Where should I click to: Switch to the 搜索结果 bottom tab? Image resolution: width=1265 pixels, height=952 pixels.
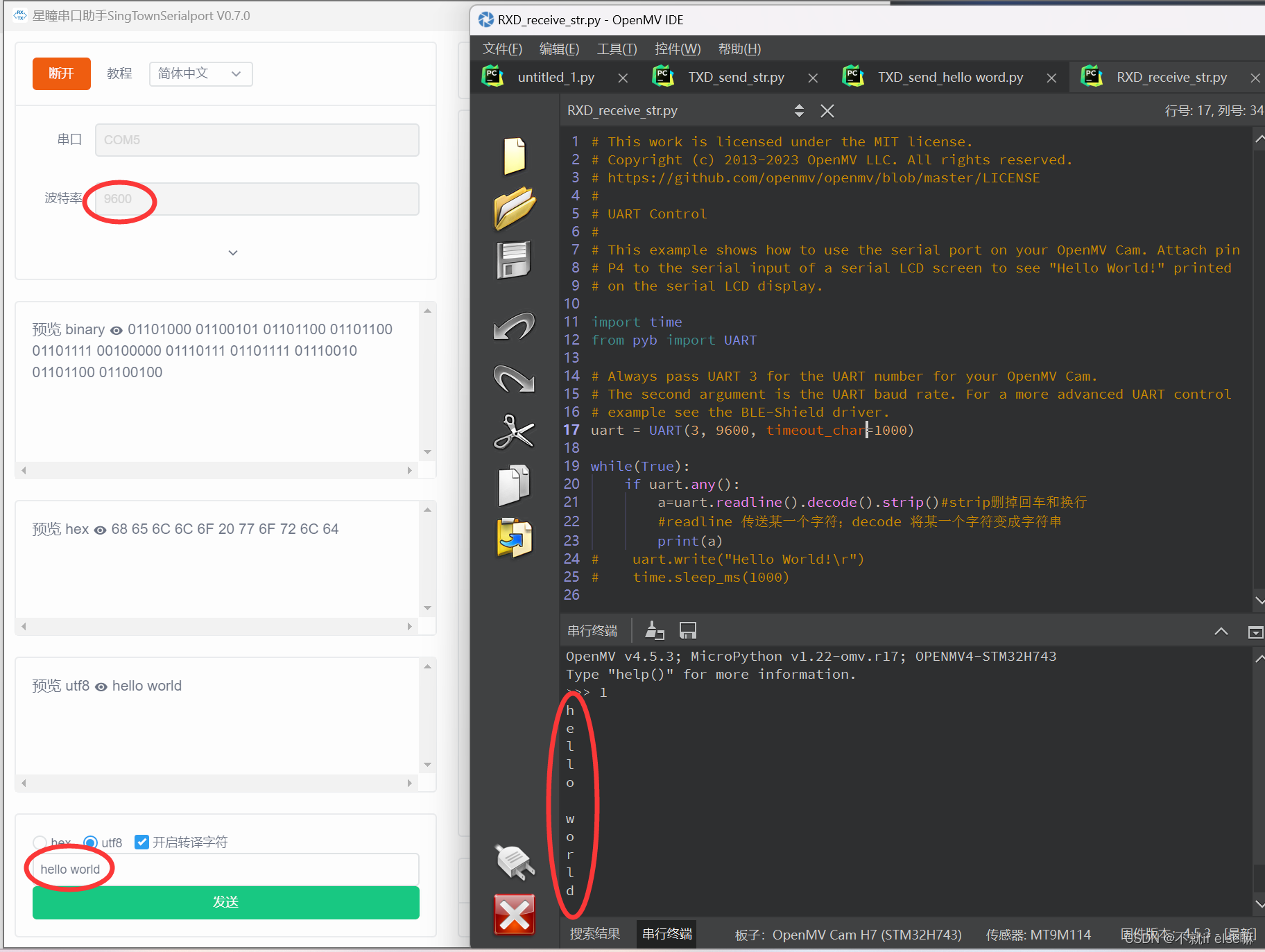pos(594,934)
